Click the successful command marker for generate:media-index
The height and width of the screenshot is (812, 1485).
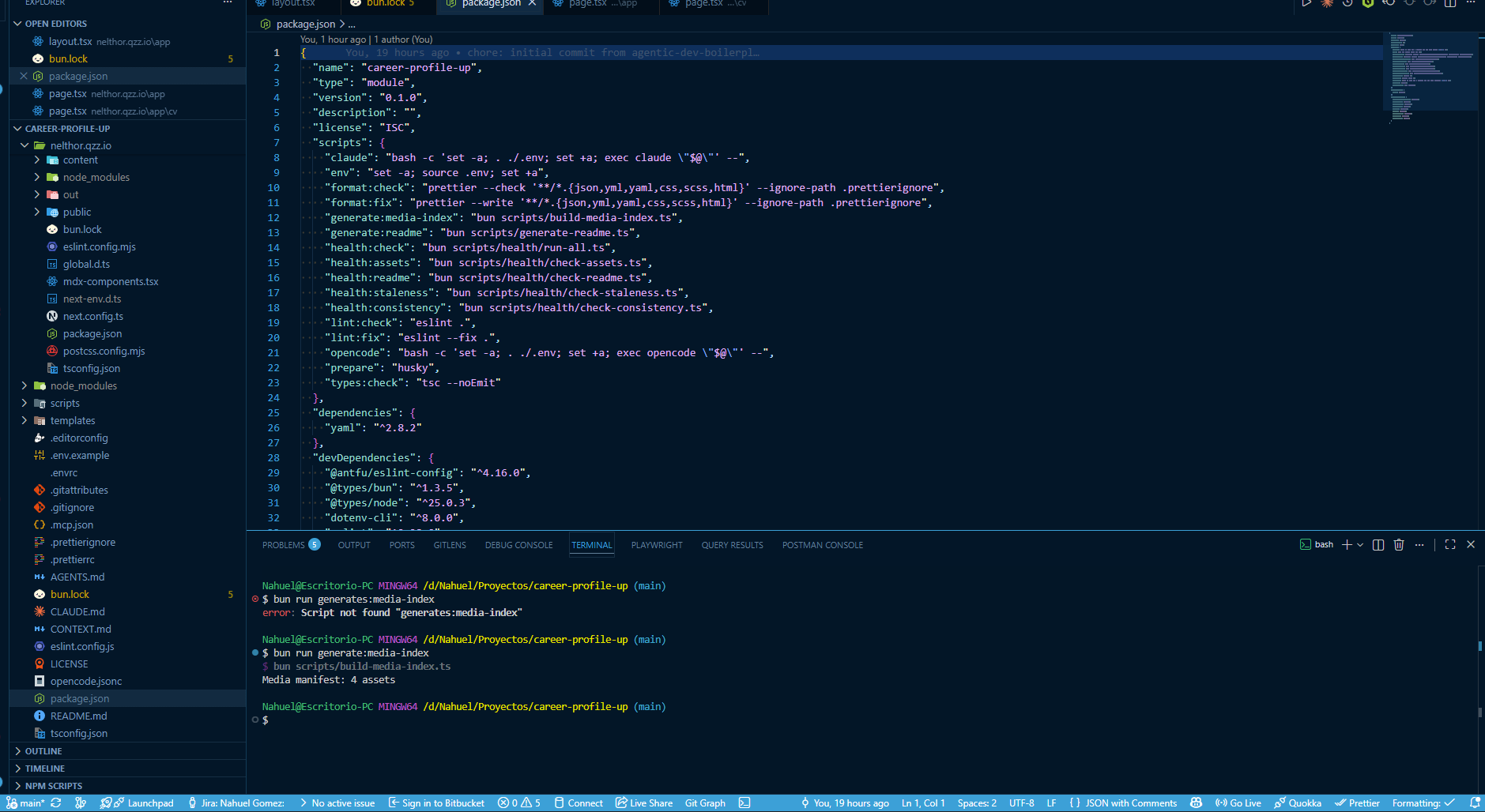point(255,653)
